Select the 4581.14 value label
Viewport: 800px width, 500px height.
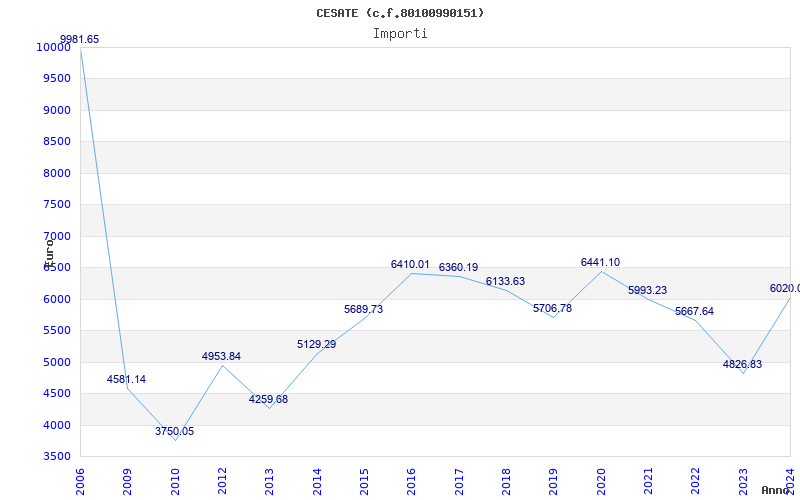(x=127, y=379)
